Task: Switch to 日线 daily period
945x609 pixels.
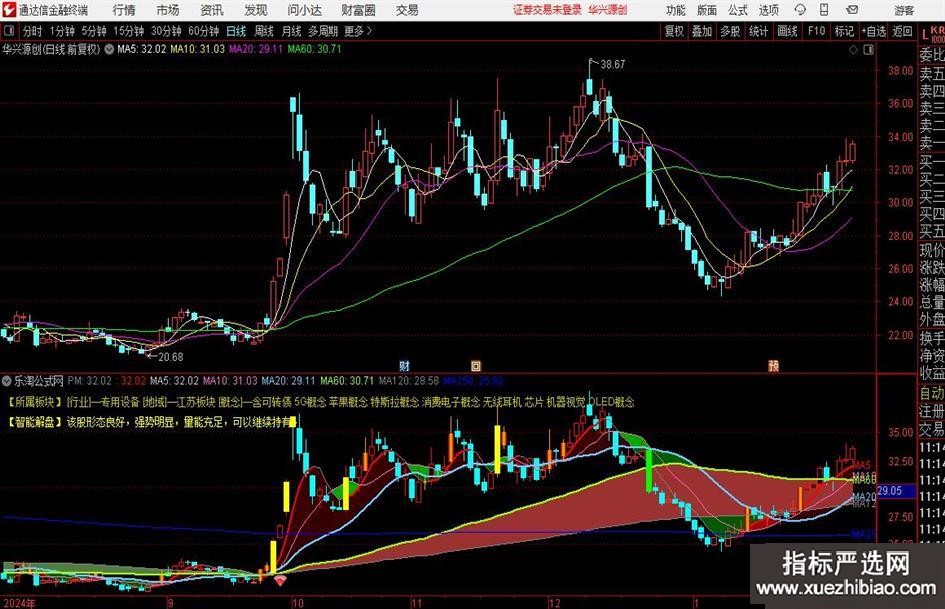Action: pos(236,31)
